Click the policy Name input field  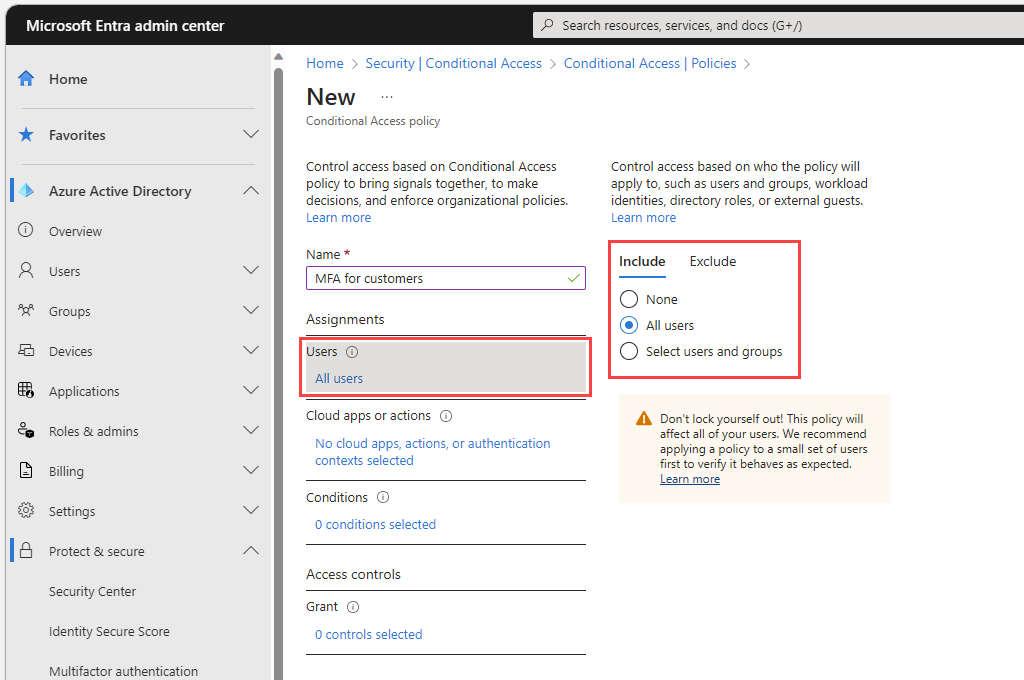point(445,278)
